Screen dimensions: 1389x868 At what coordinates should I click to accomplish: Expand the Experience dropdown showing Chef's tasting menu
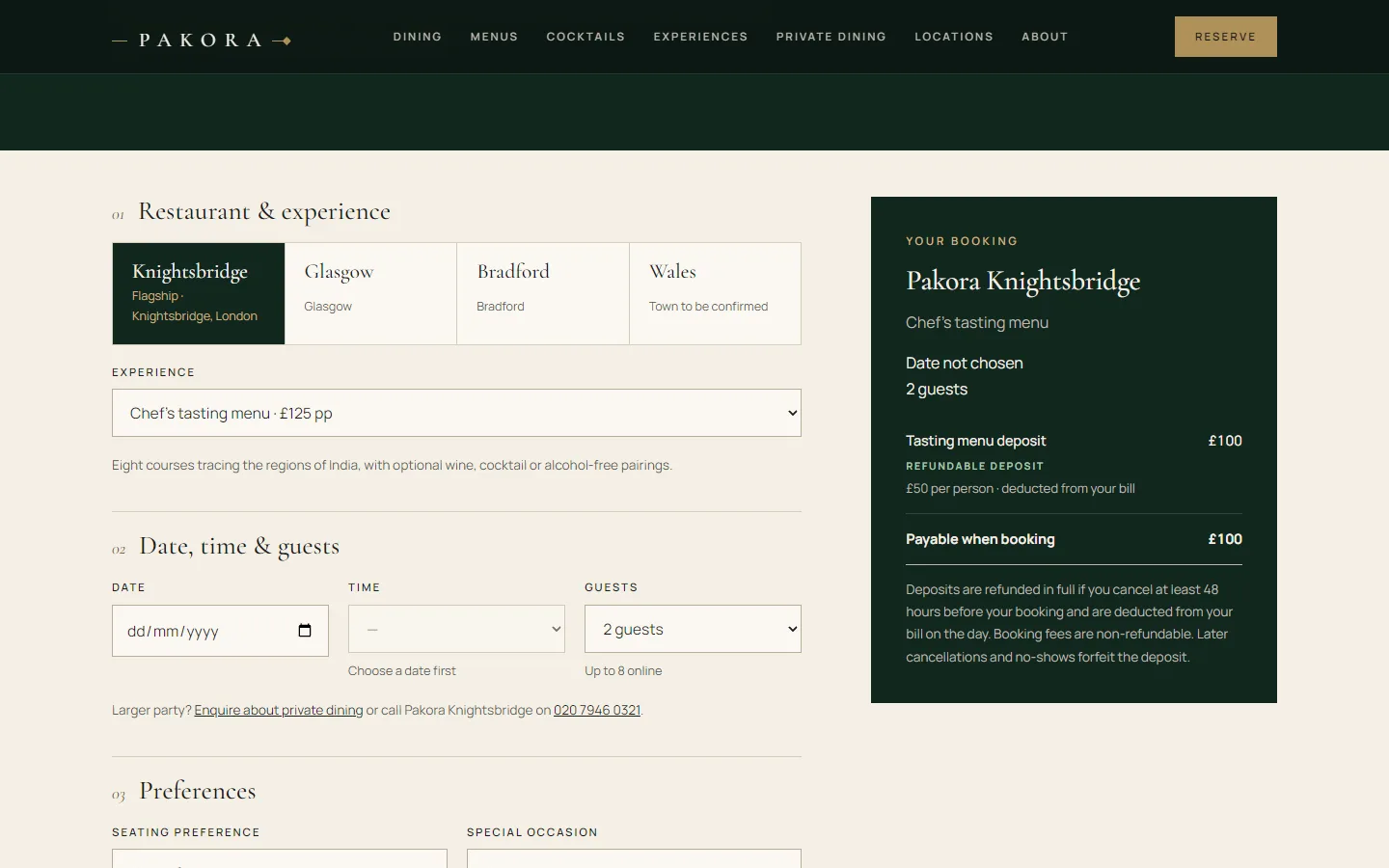click(x=456, y=413)
